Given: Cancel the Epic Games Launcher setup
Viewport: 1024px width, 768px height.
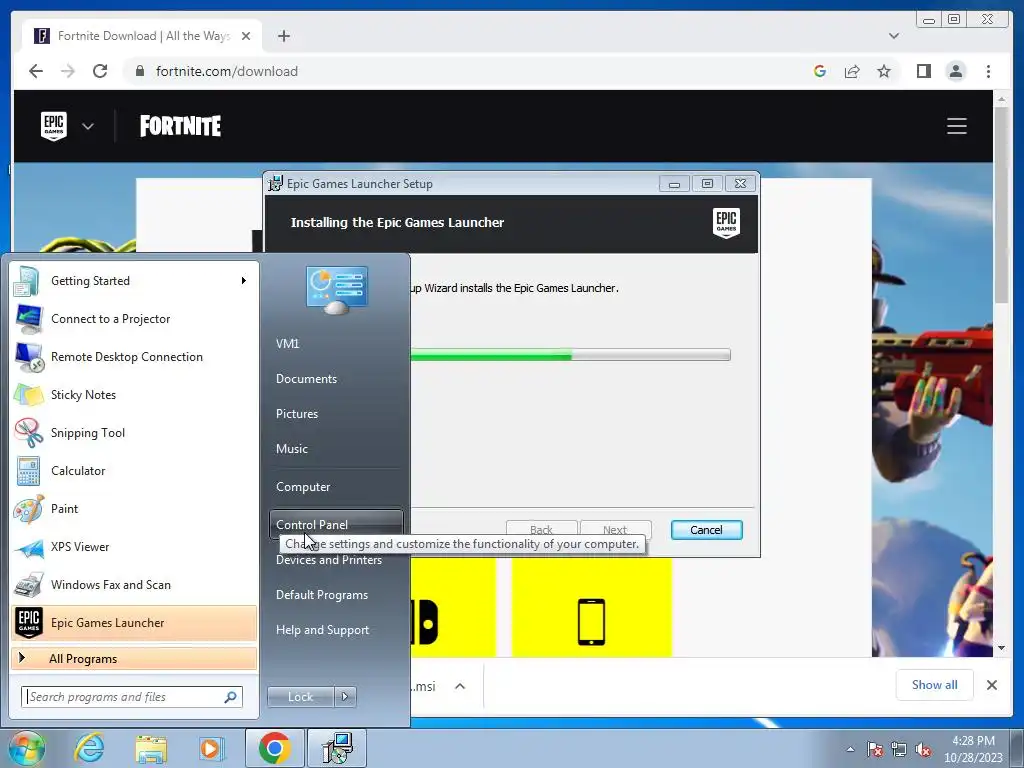Looking at the screenshot, I should pos(706,530).
